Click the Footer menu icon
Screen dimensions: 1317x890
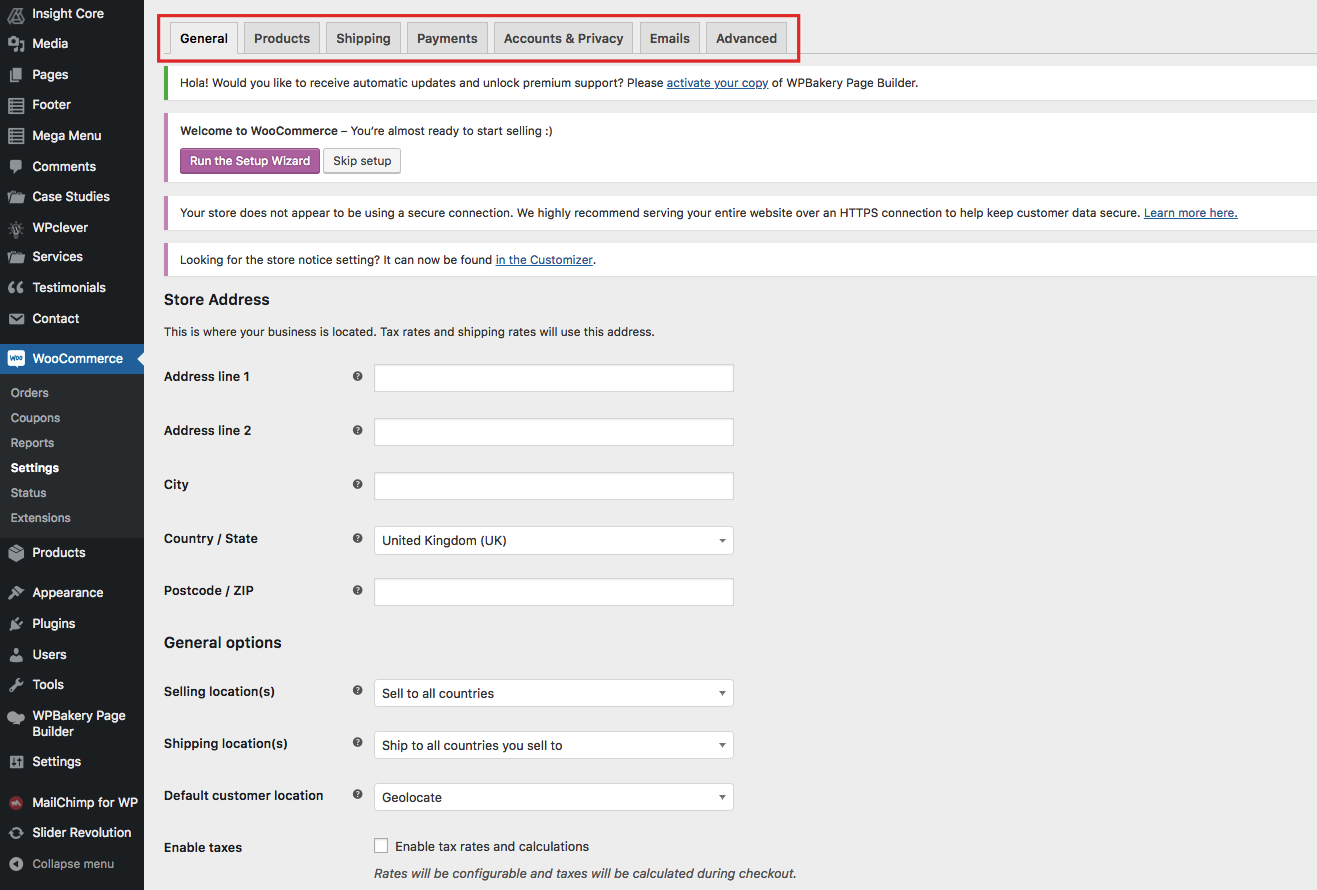(16, 105)
